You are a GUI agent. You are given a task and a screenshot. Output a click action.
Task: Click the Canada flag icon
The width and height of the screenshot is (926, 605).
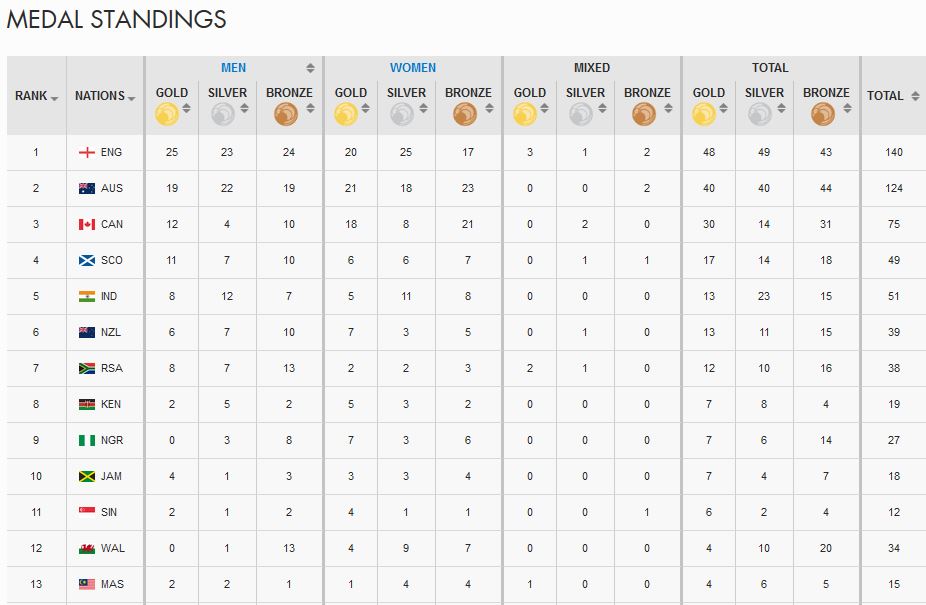pos(87,224)
